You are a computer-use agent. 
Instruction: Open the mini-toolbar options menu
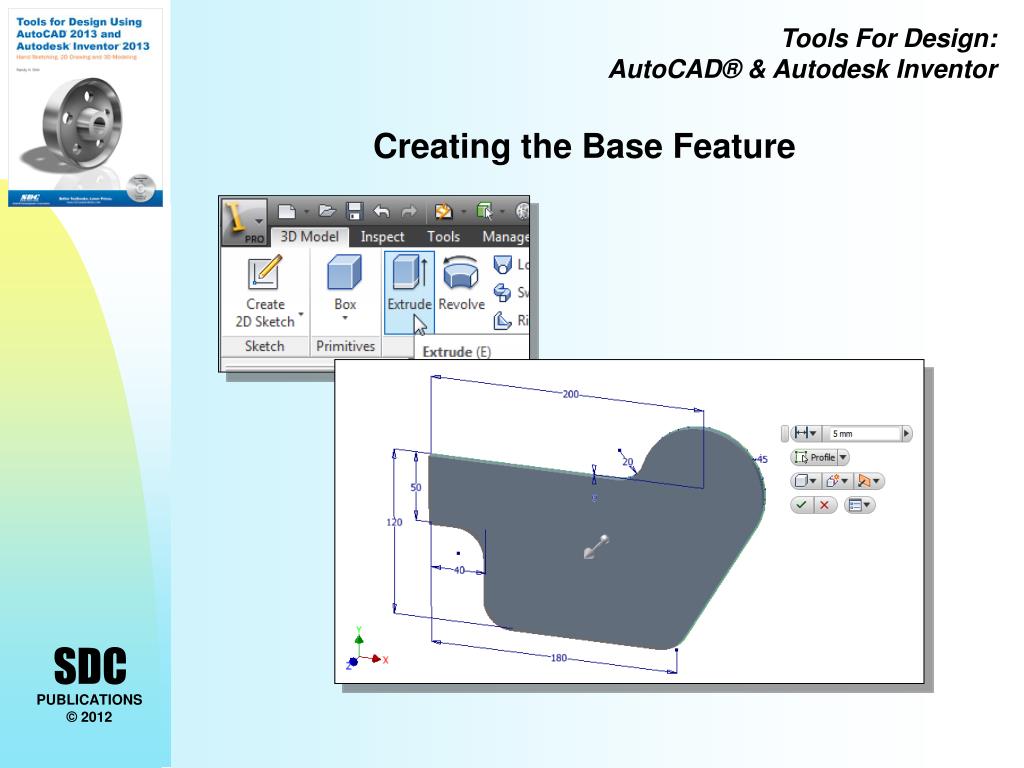point(859,505)
